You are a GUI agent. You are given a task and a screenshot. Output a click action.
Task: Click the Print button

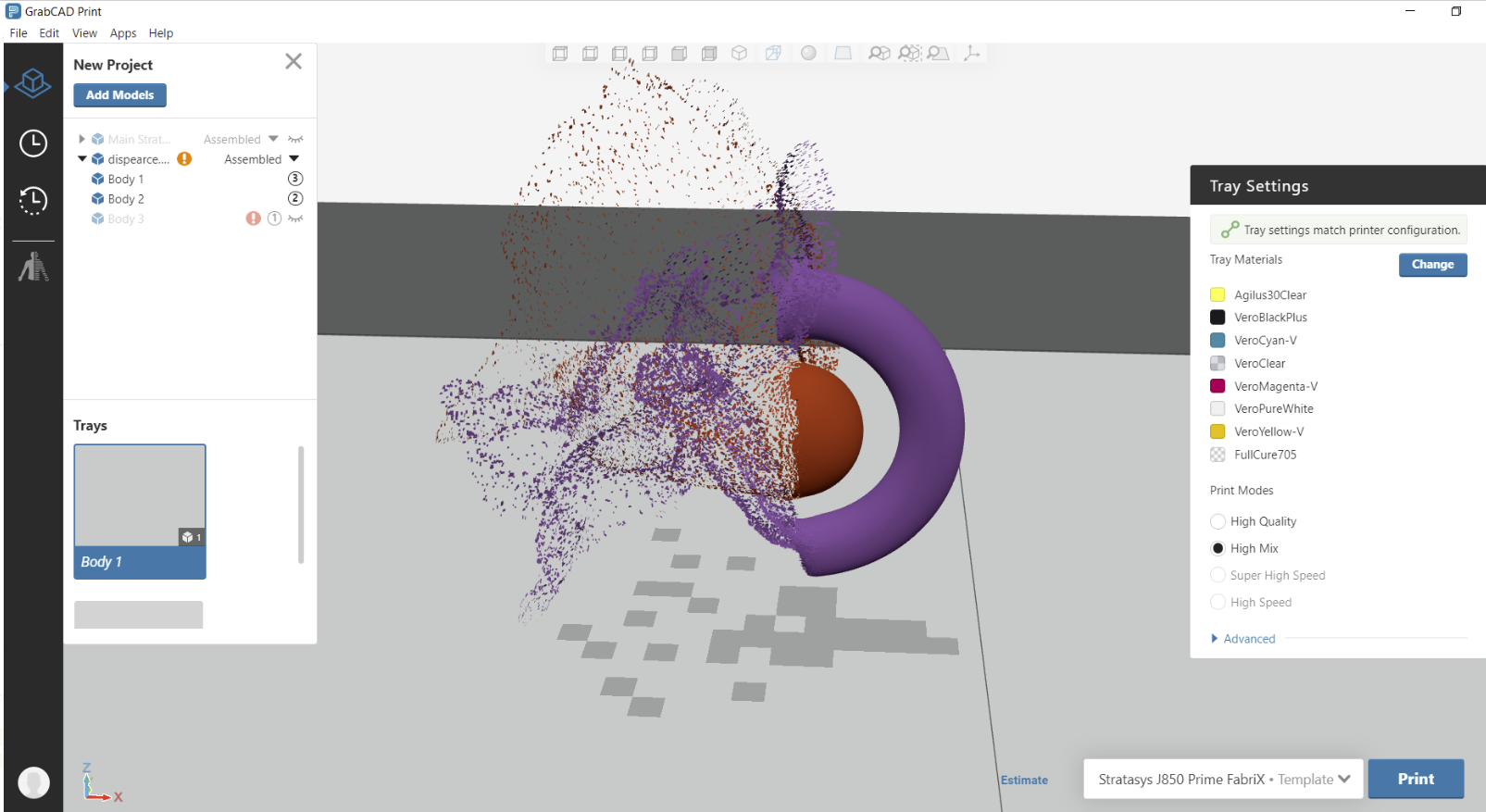pyautogui.click(x=1416, y=779)
